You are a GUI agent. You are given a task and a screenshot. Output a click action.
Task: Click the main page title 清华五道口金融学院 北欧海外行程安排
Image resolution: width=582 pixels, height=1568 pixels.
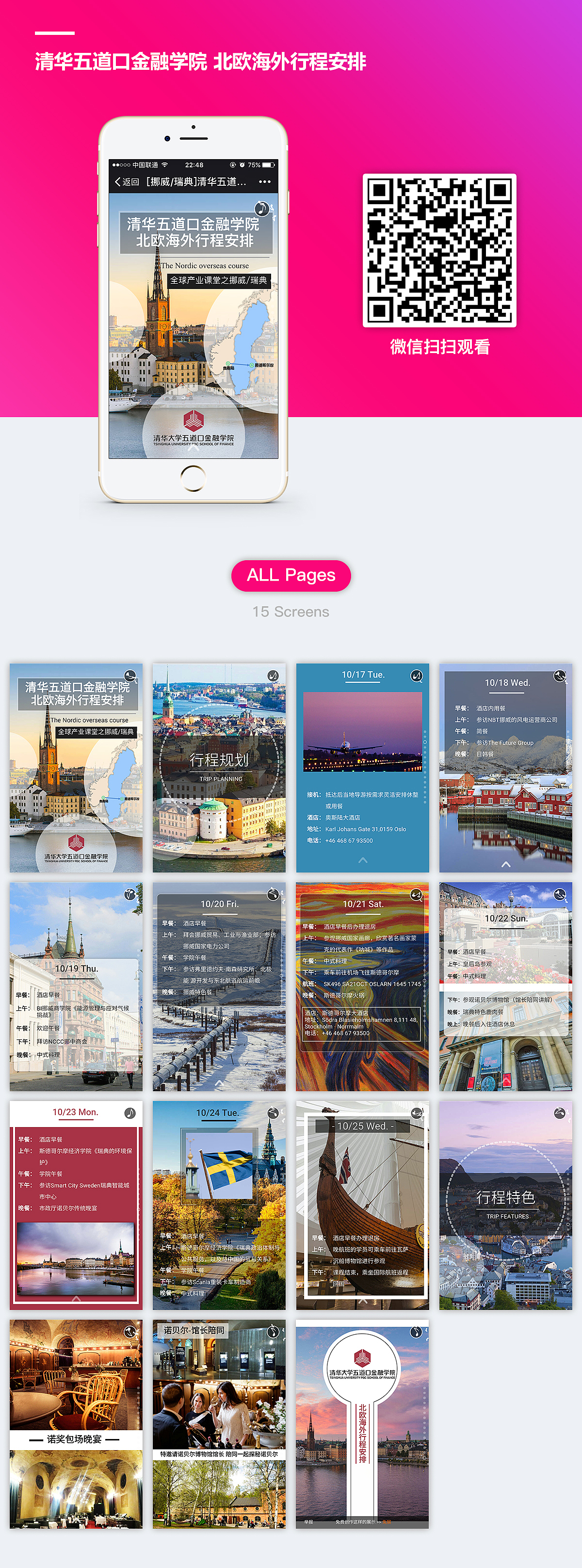(x=200, y=62)
